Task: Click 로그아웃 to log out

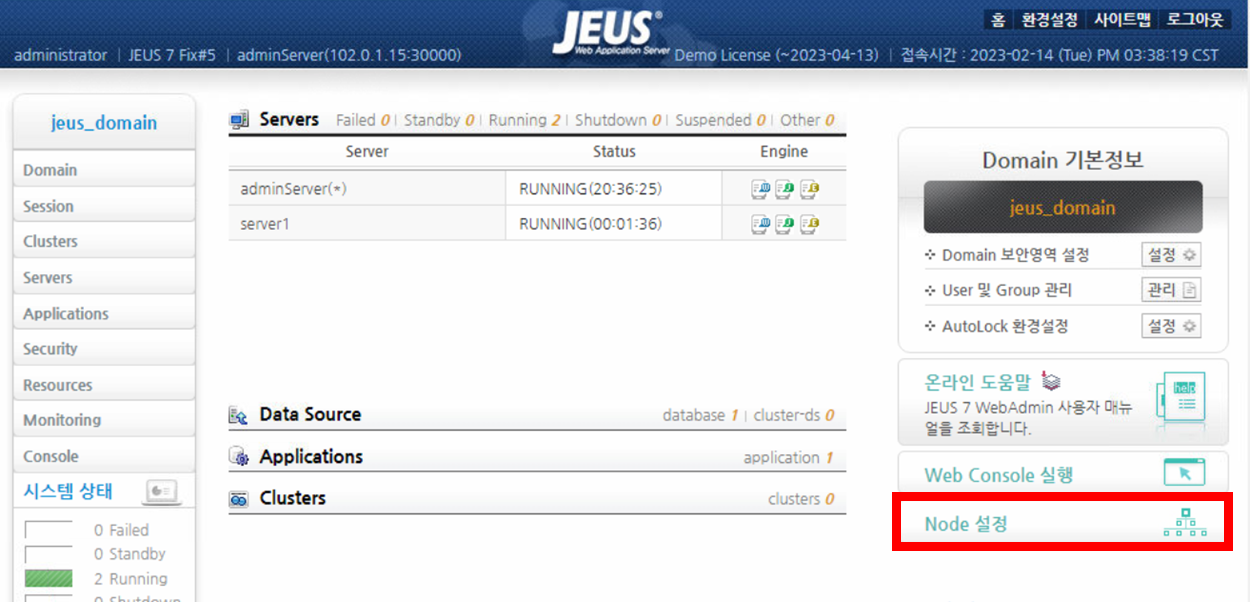Action: 1194,19
